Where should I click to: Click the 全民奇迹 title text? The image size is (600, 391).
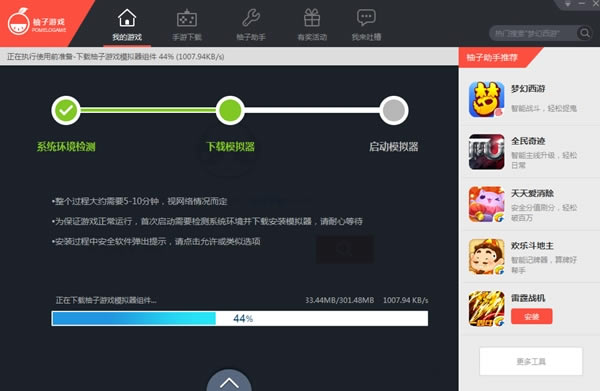click(x=528, y=141)
